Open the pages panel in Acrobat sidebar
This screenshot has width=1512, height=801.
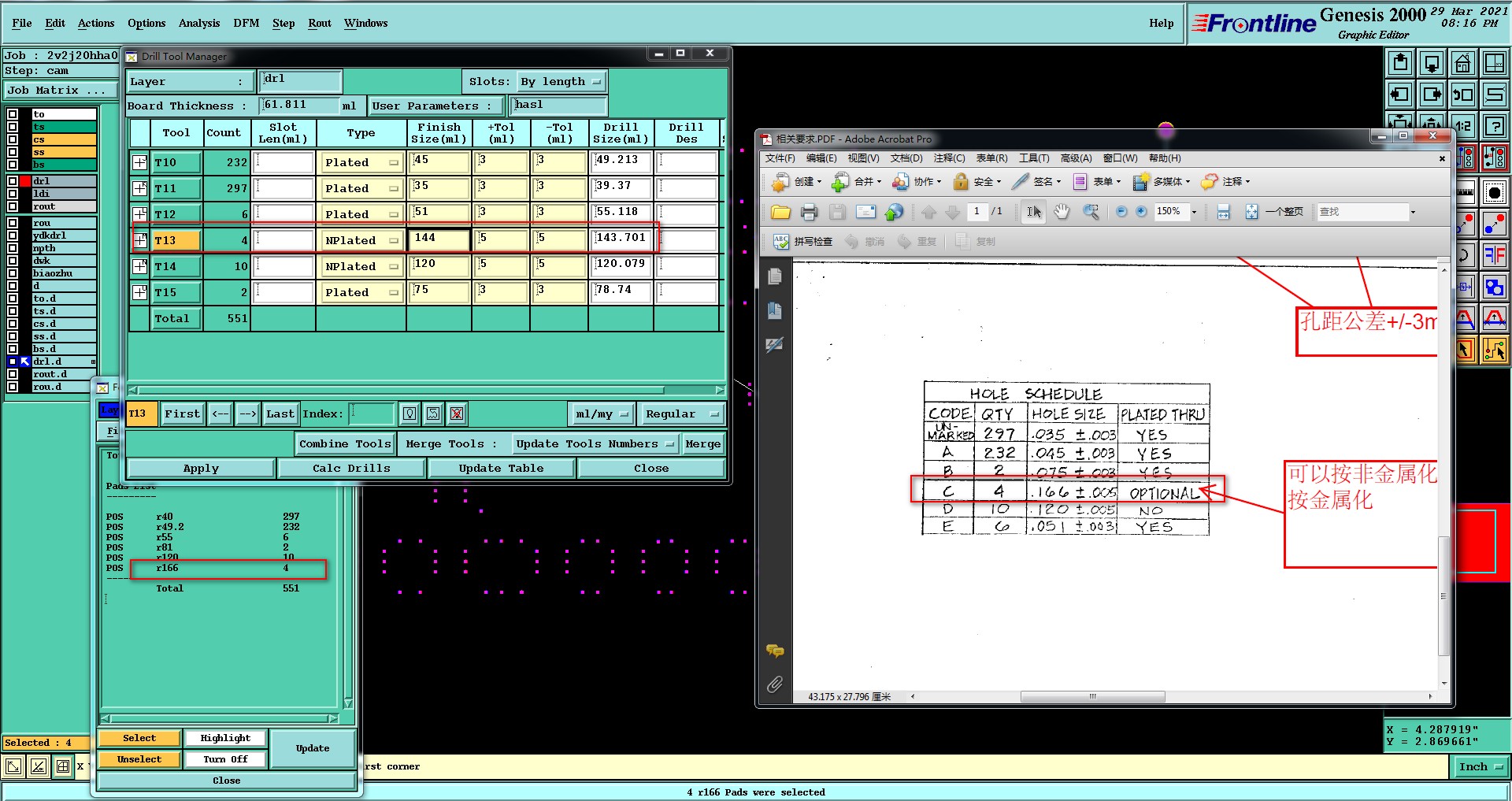tap(775, 276)
